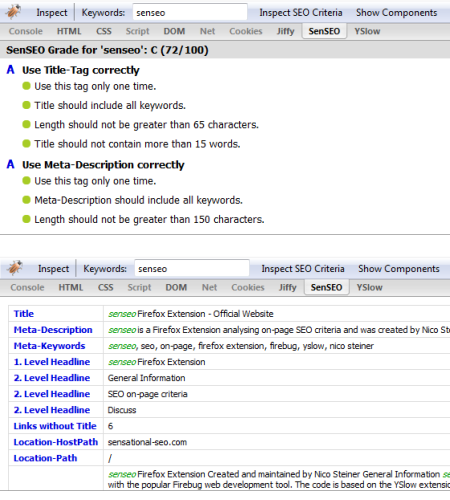Click 'Length should not be greater than 150 characters'
The width and height of the screenshot is (450, 500).
tap(149, 220)
